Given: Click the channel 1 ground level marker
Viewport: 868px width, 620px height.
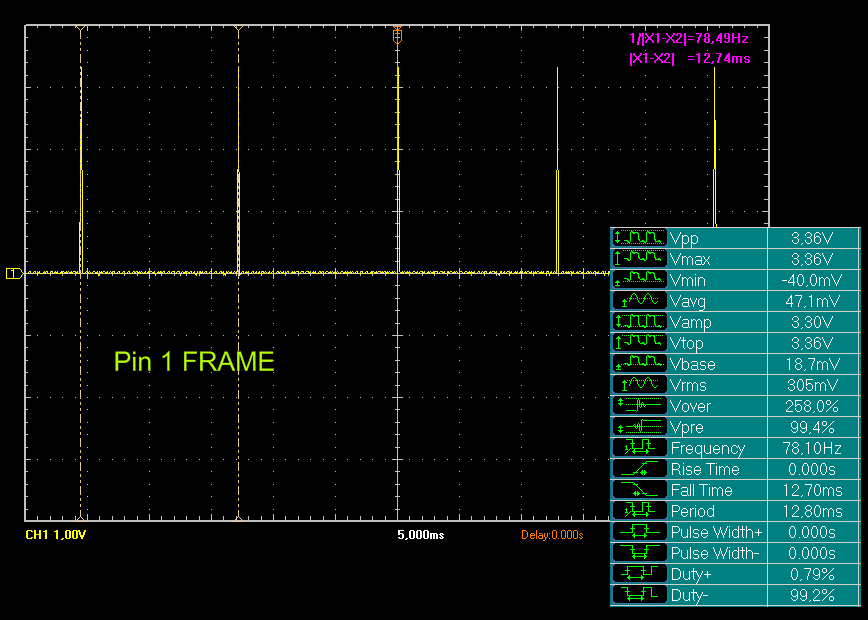Looking at the screenshot, I should 14,273.
